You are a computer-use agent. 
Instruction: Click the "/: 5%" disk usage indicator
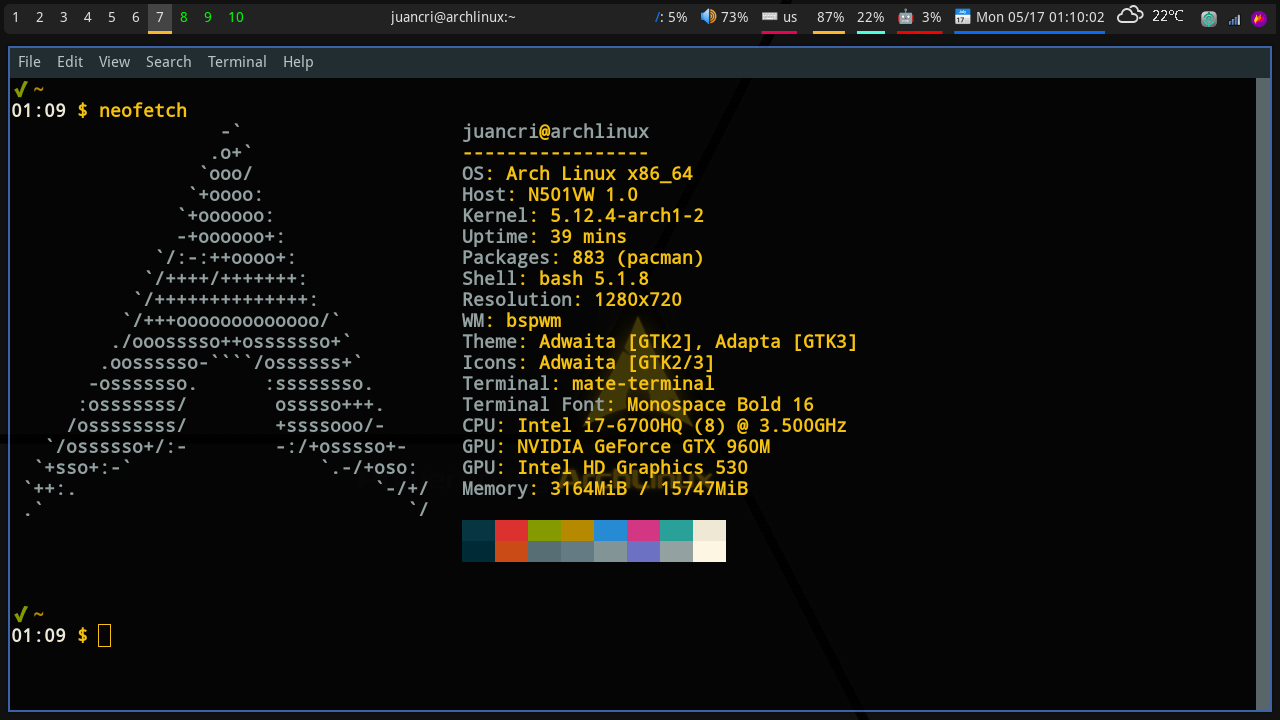[671, 17]
